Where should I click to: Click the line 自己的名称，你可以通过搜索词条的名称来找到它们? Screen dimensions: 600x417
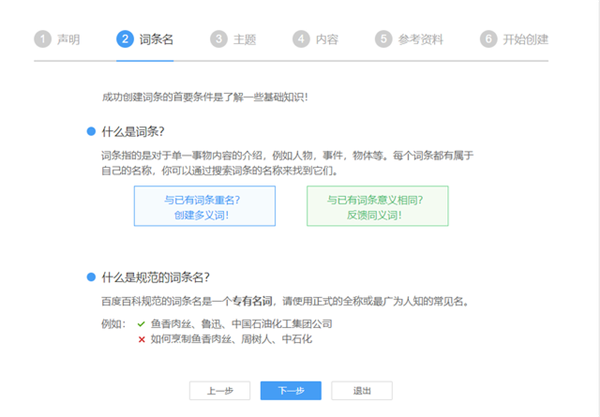220,171
